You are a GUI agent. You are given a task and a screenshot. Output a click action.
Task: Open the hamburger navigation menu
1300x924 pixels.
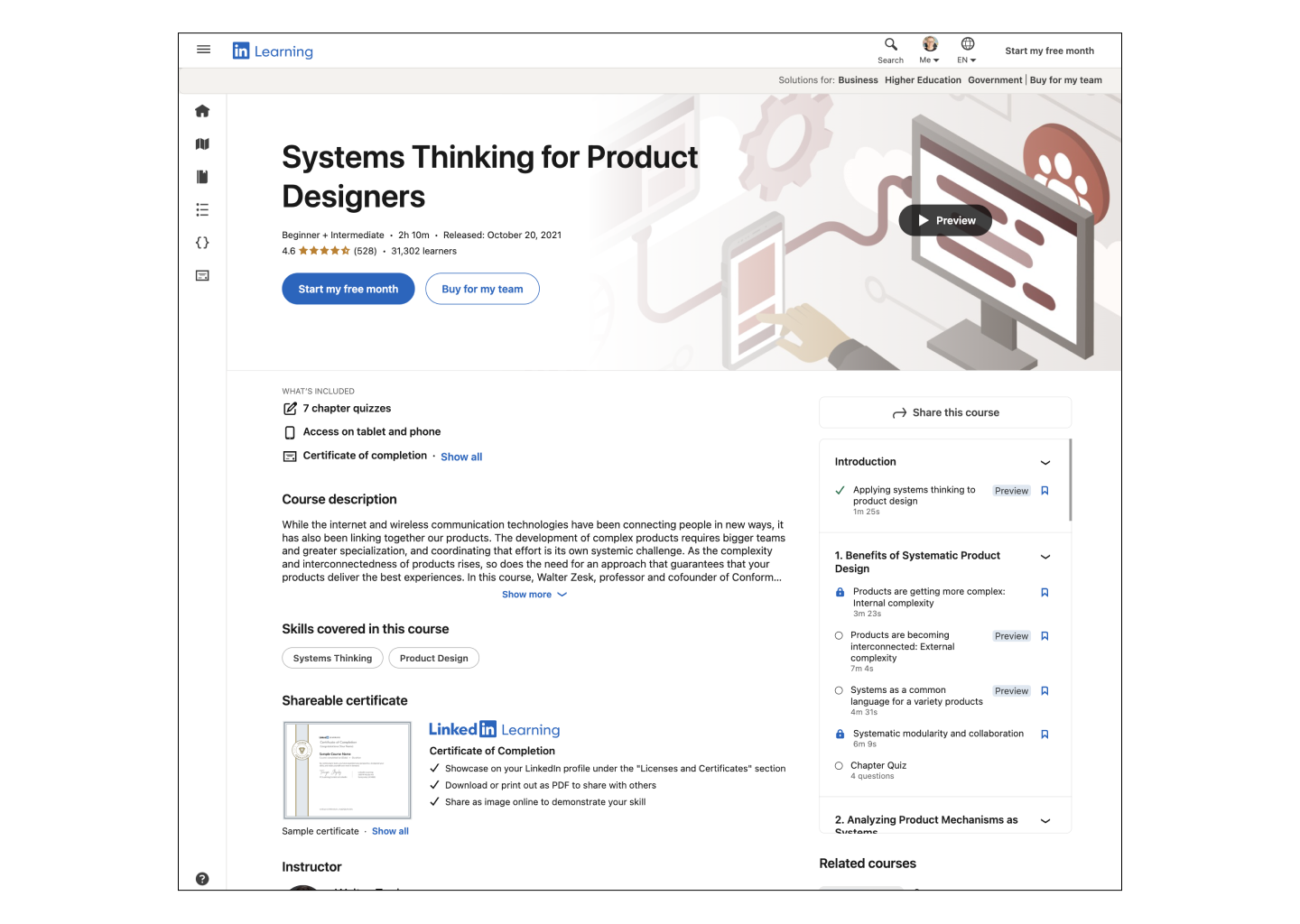(203, 50)
